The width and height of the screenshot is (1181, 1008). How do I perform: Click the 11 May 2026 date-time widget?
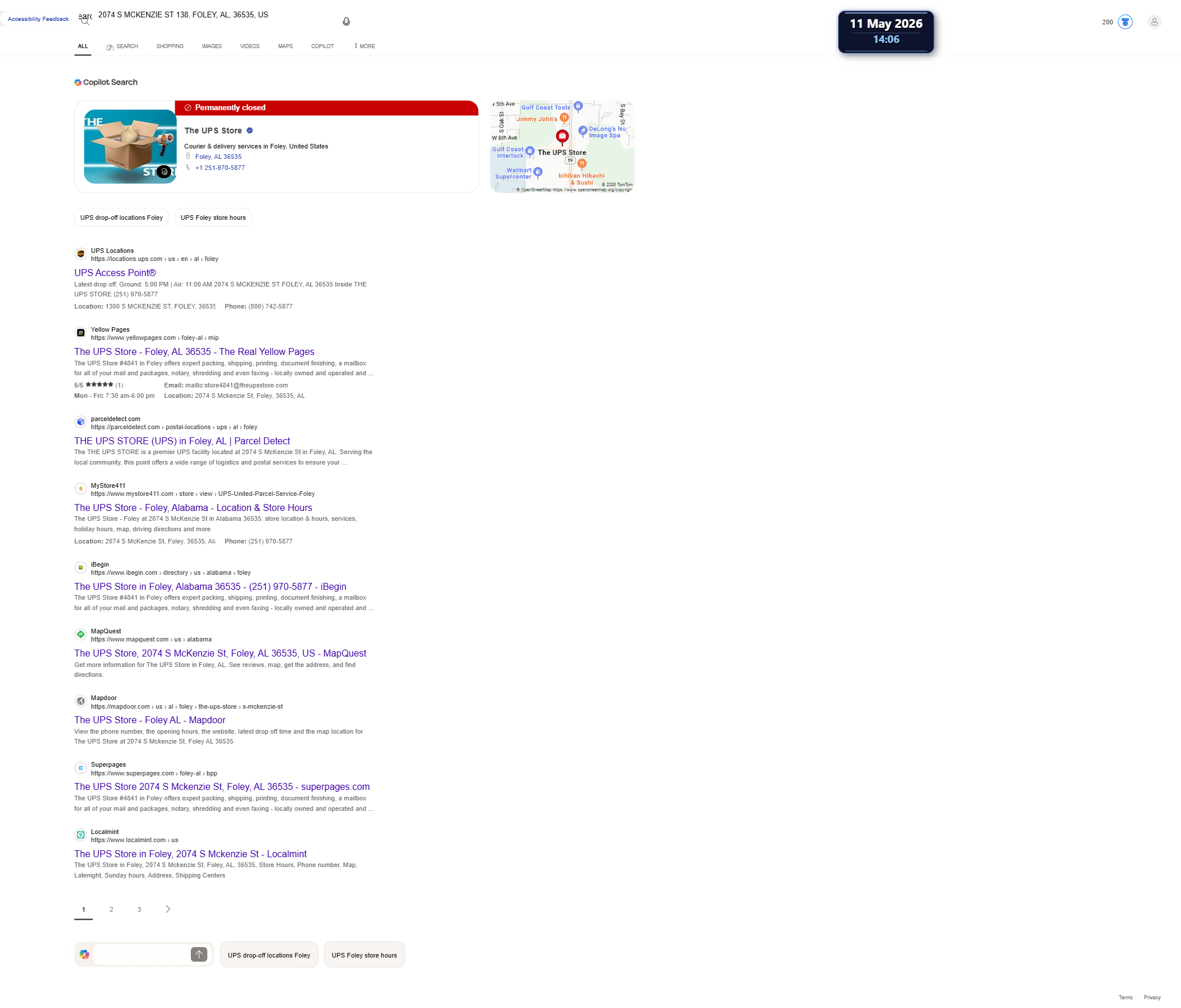(x=886, y=32)
